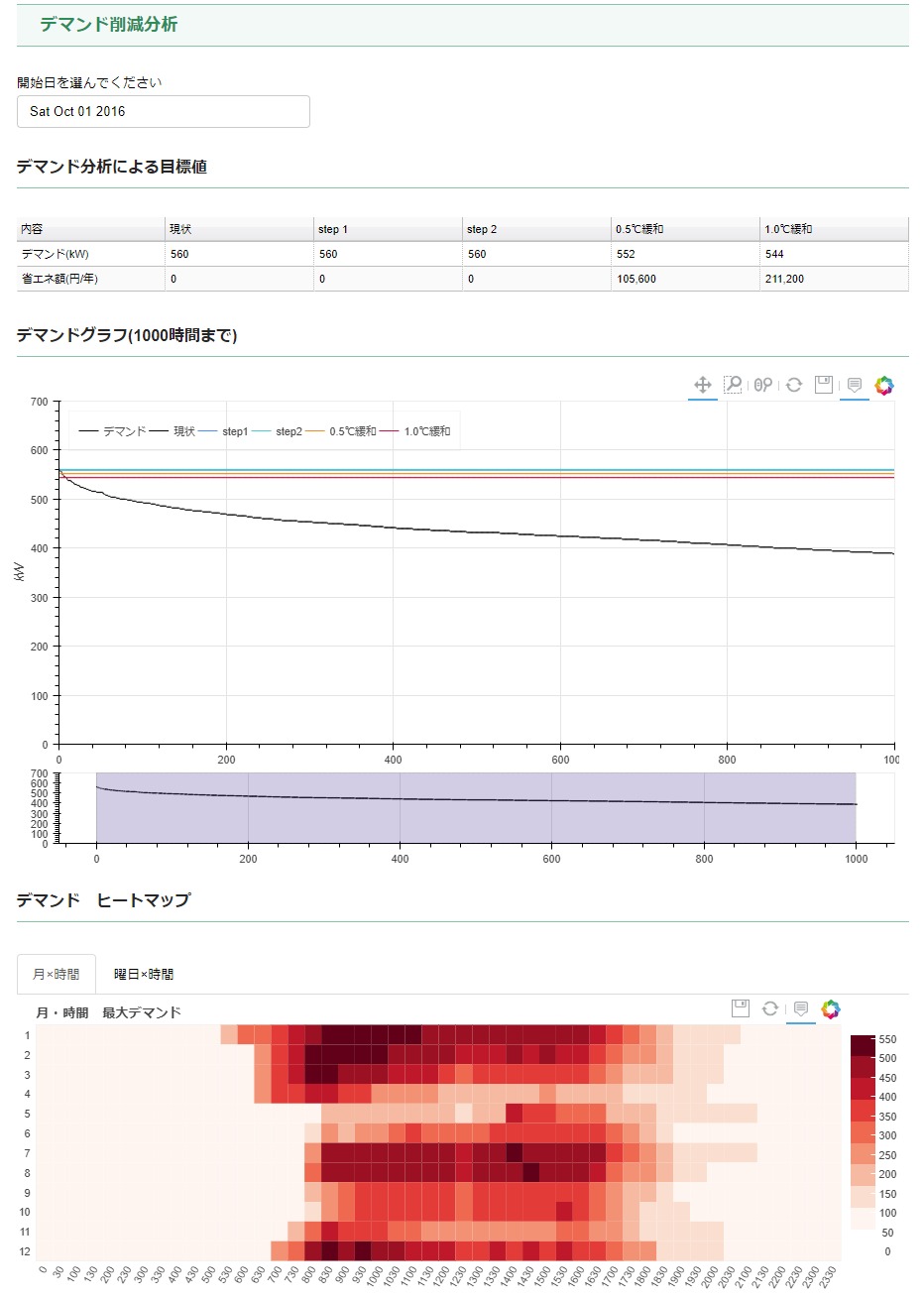Screen dimensions: 924x1300
Task: Select the 内容 column header in the table
Action: point(90,229)
